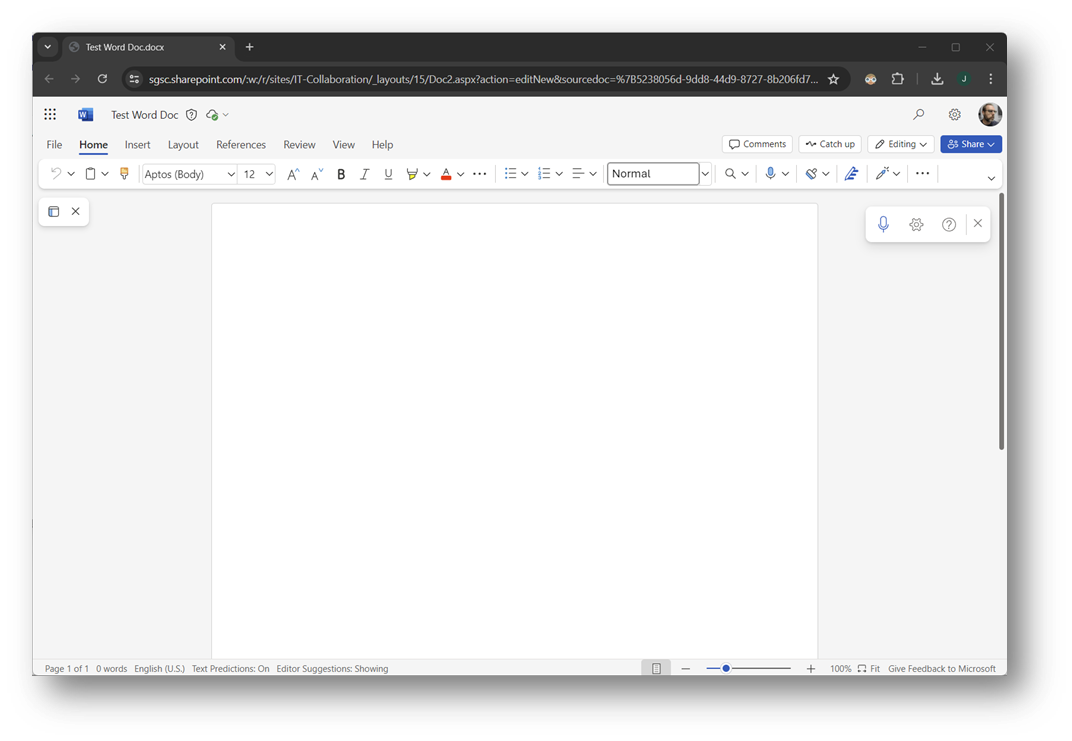The image size is (1072, 741).
Task: Click the dictation help question mark
Action: click(x=949, y=225)
